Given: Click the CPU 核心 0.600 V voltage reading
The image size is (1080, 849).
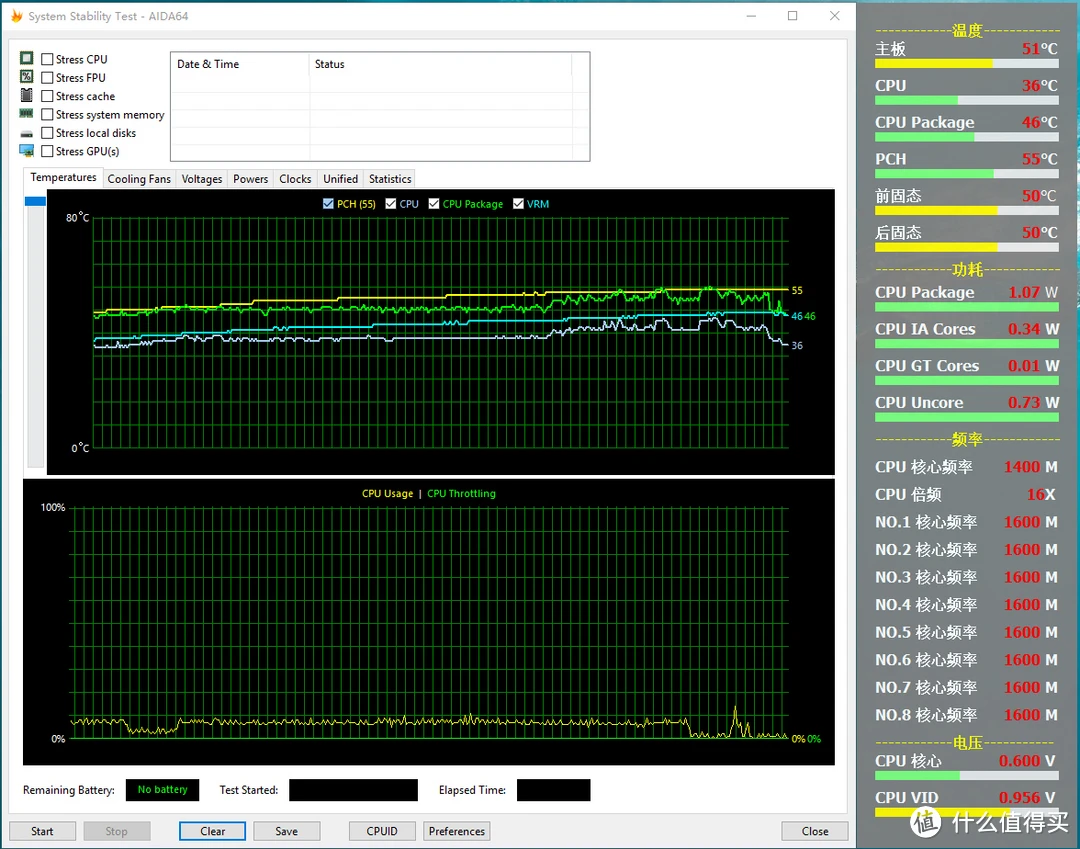Looking at the screenshot, I should (966, 761).
